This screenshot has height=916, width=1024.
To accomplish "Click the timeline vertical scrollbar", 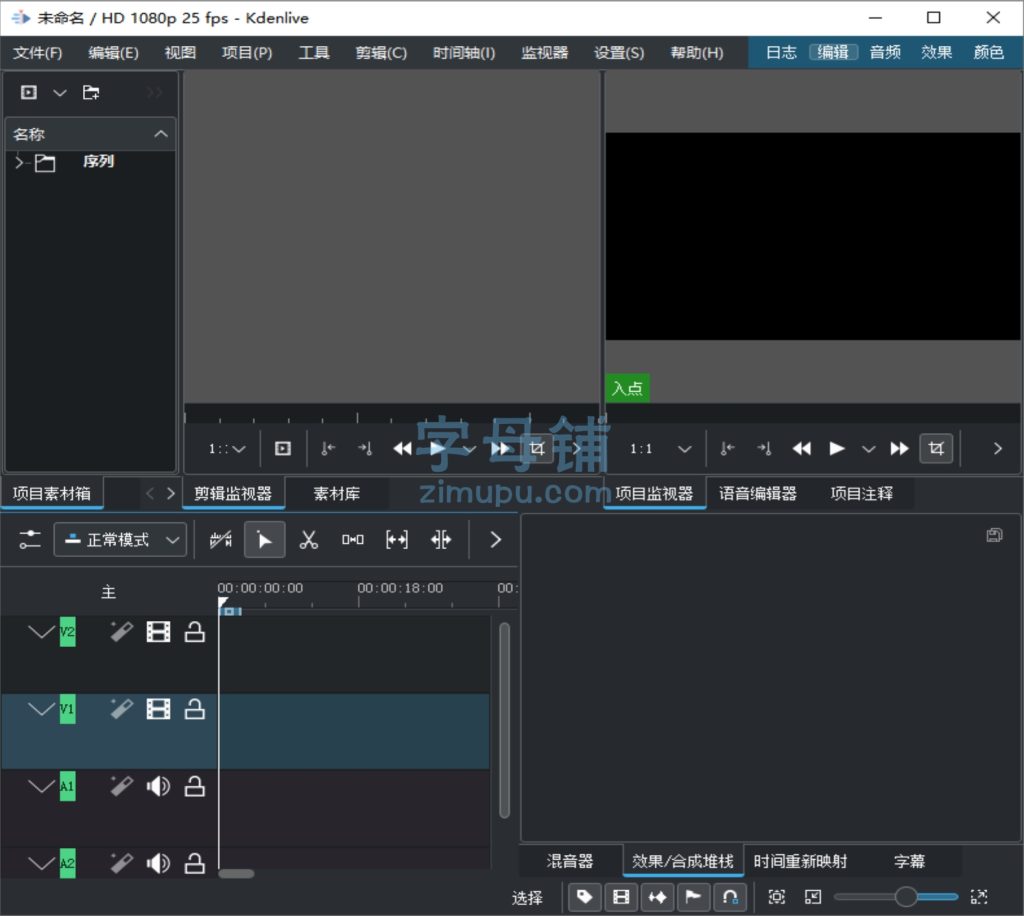I will (504, 720).
